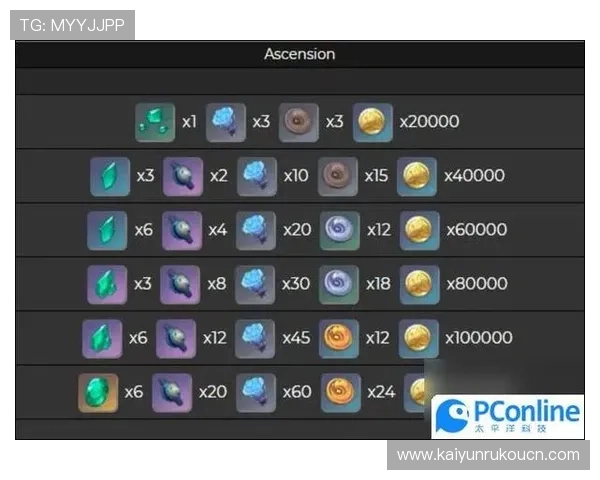
Task: Select the green gemstone icon in last row
Action: coord(98,392)
